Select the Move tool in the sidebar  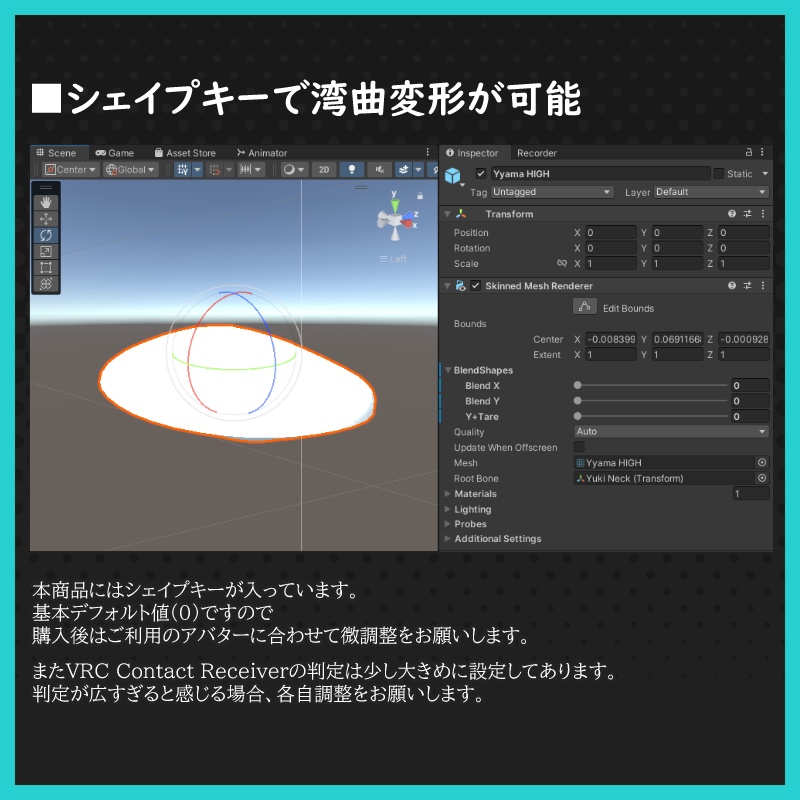click(44, 220)
